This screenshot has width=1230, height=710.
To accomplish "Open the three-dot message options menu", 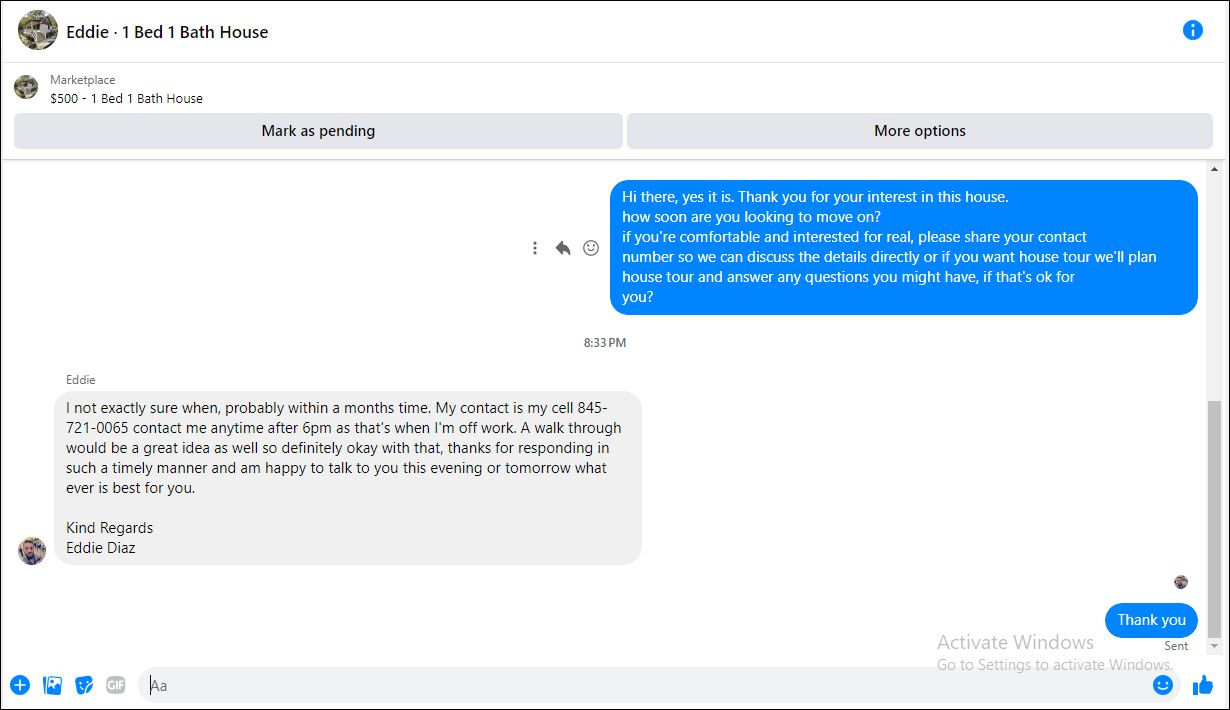I will click(x=535, y=248).
